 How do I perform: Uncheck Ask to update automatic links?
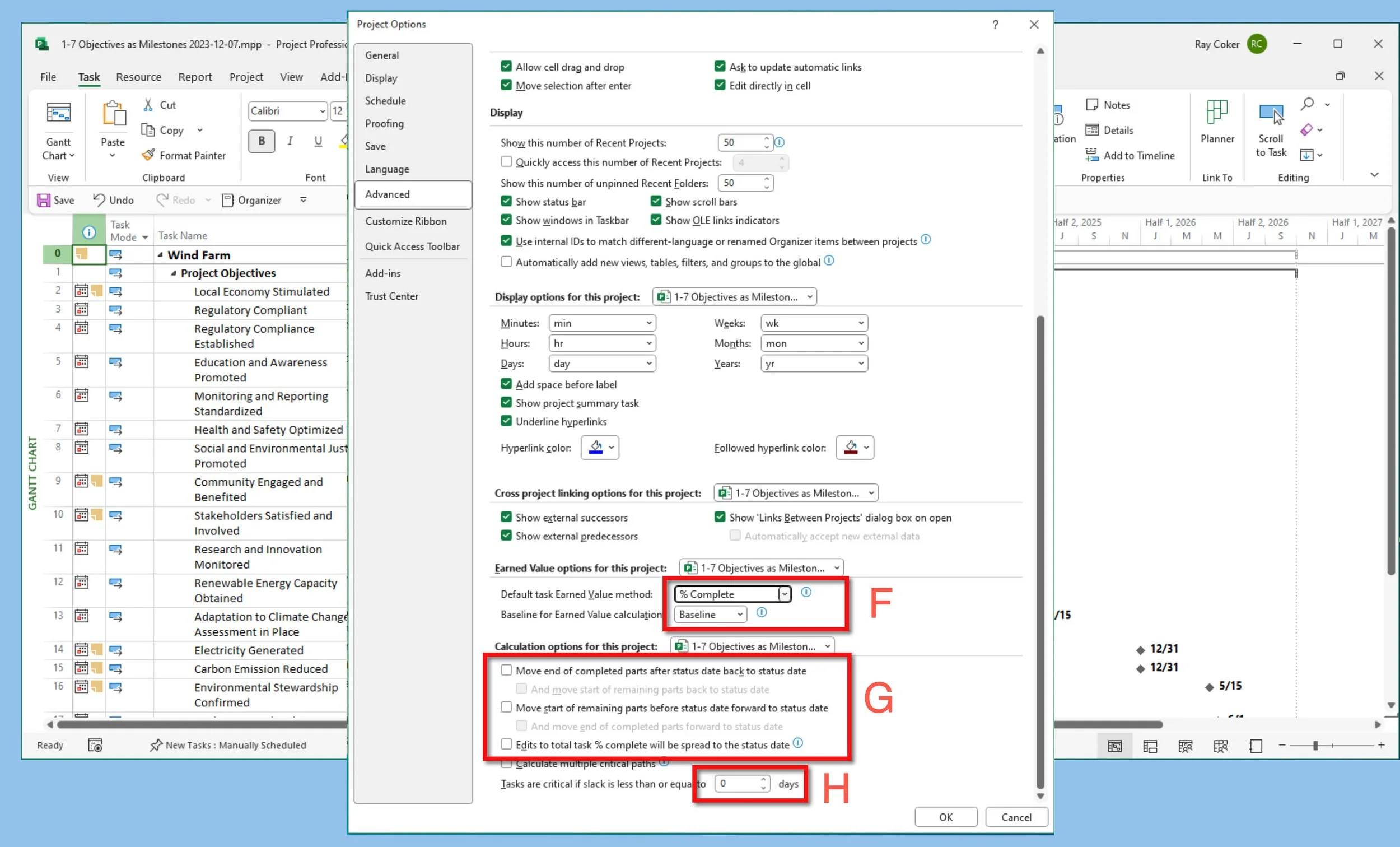coord(719,67)
